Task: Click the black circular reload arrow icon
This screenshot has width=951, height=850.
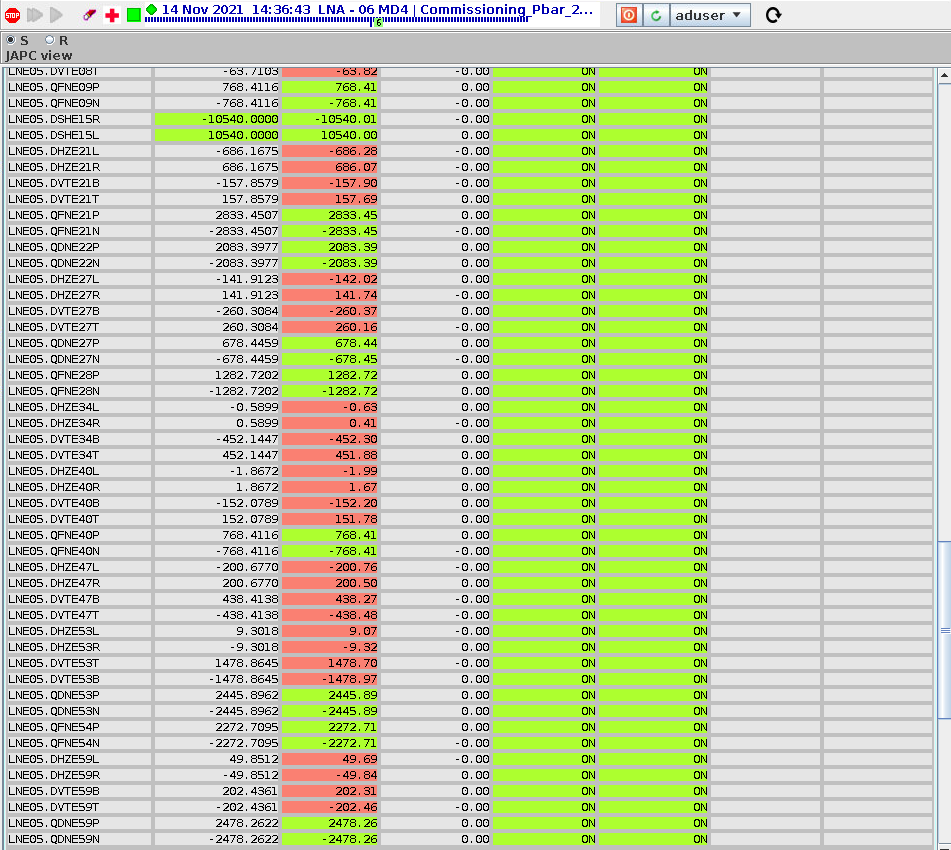Action: coord(773,15)
